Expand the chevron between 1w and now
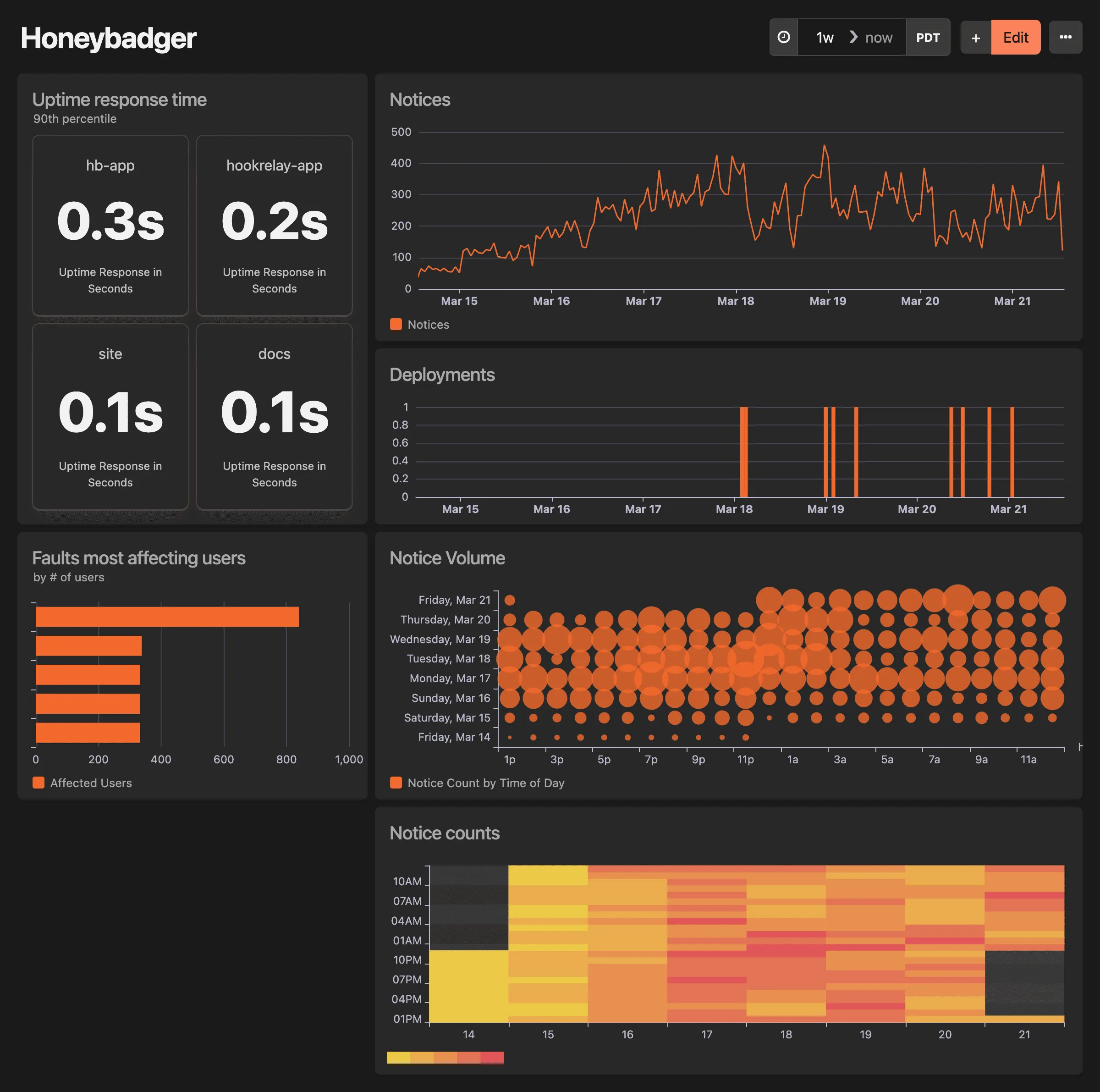 pos(852,37)
